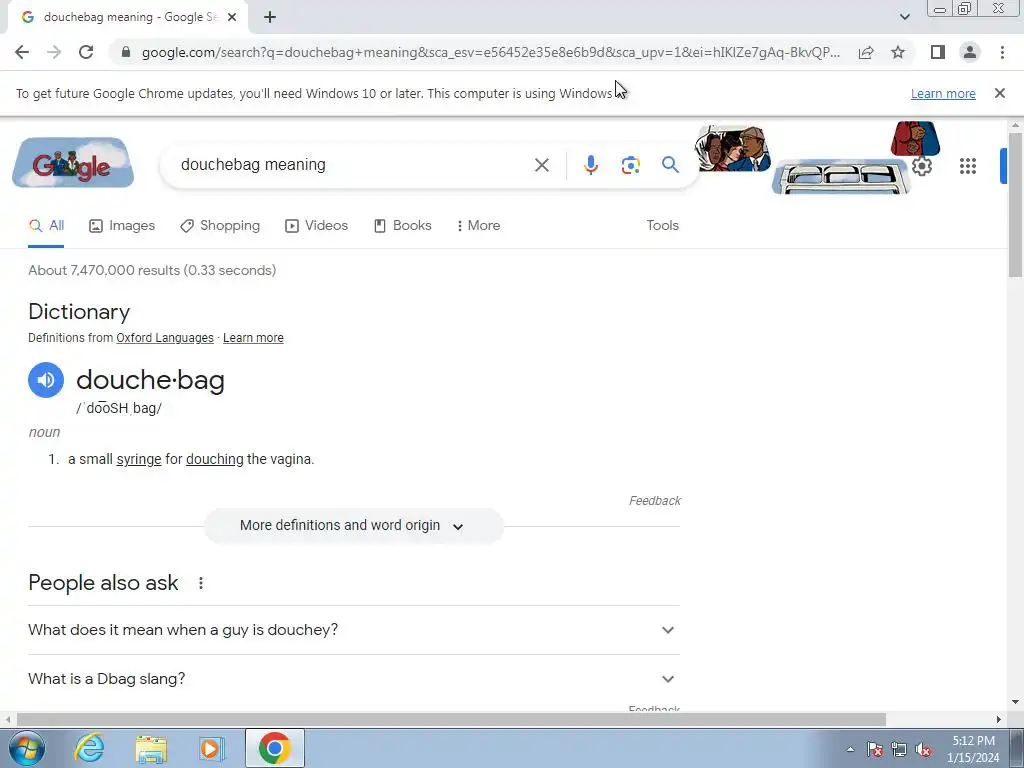Open Windows Media Player from taskbar
1024x768 pixels.
[x=212, y=748]
